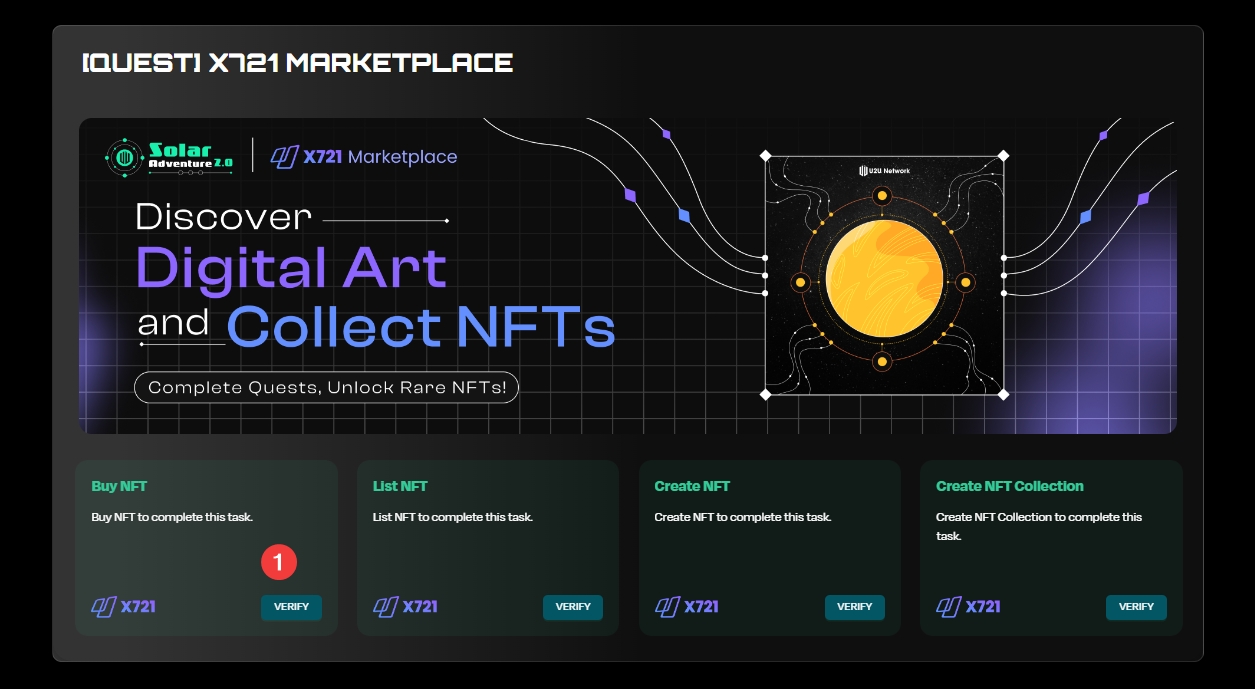
Task: Click the red number 1 badge
Action: click(278, 563)
